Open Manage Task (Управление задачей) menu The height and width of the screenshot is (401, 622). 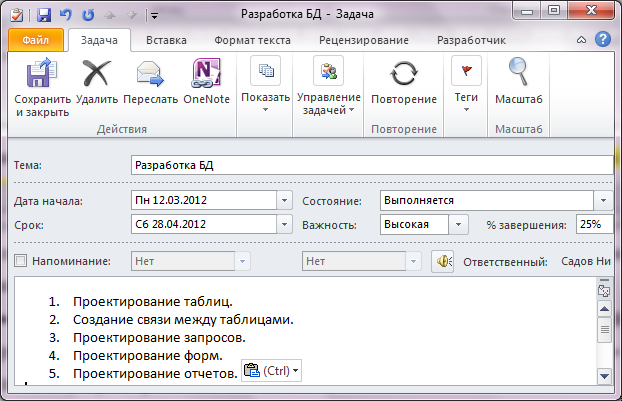click(x=328, y=86)
